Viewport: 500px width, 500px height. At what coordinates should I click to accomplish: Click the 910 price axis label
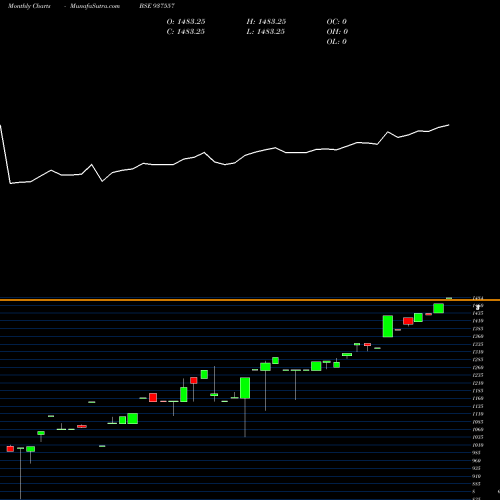coord(477,476)
